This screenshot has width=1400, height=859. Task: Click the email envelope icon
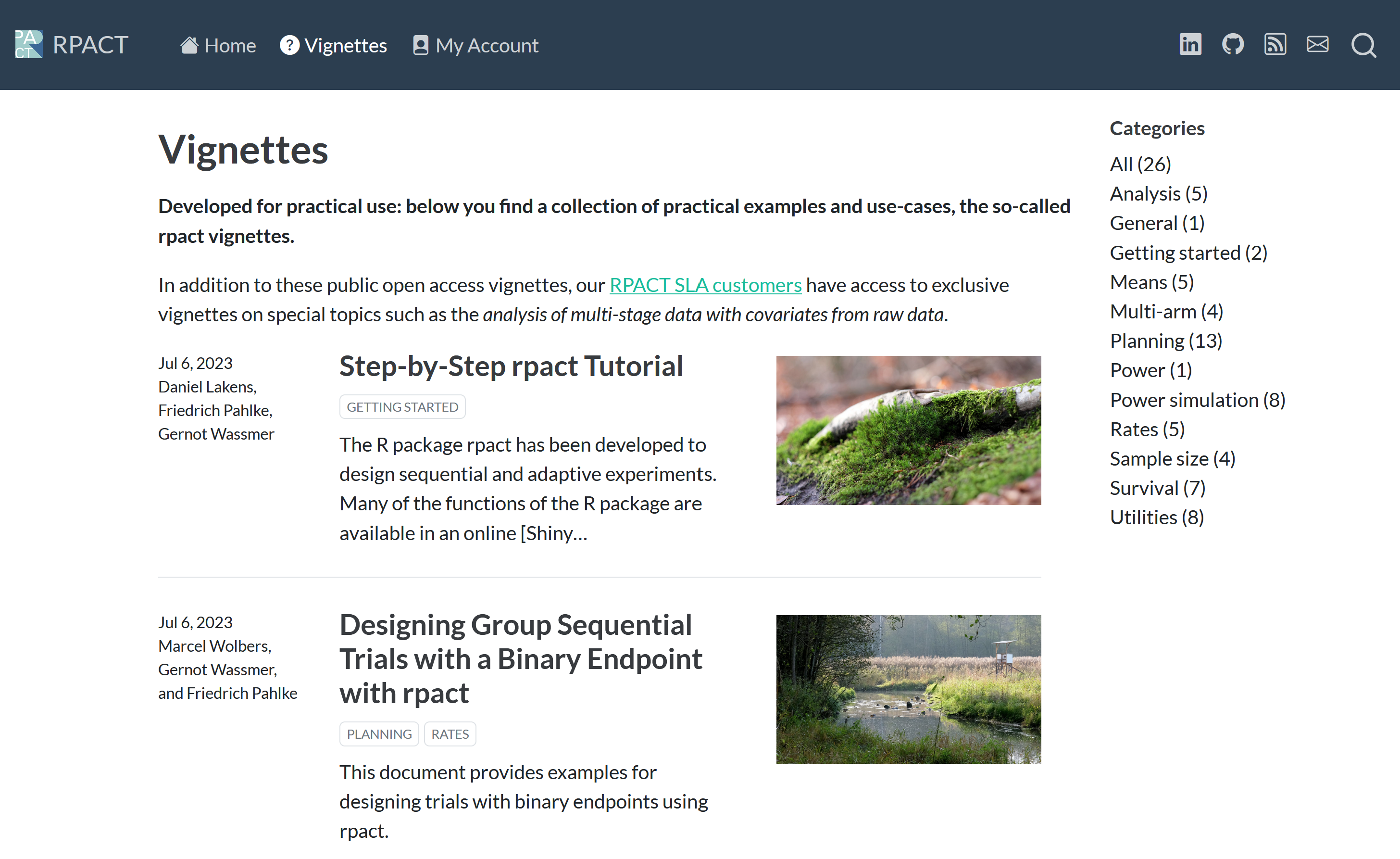tap(1317, 44)
